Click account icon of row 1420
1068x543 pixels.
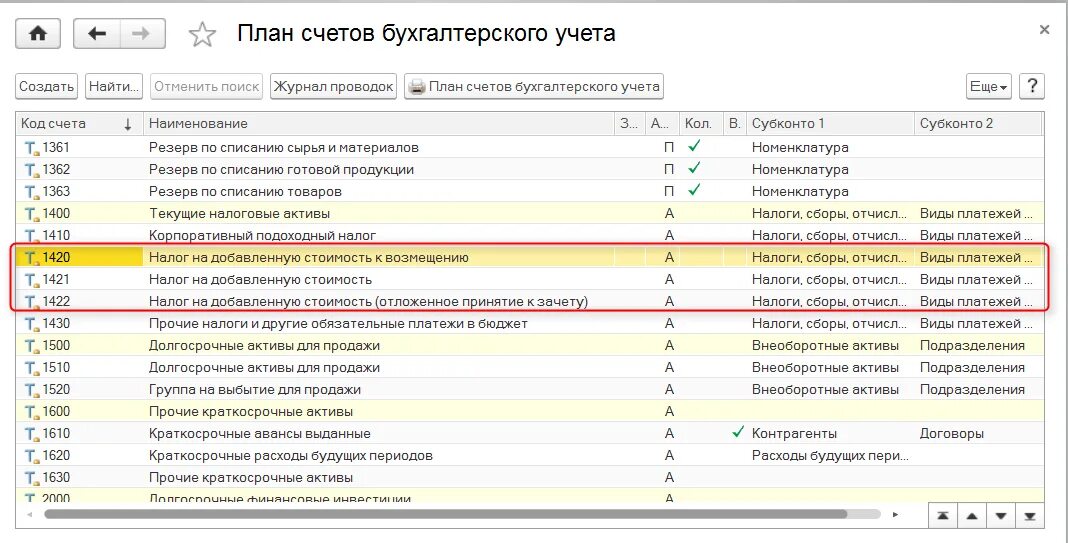point(31,258)
